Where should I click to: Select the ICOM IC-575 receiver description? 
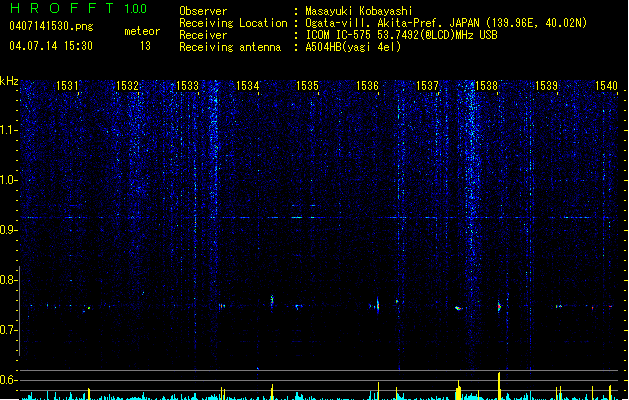pos(402,35)
